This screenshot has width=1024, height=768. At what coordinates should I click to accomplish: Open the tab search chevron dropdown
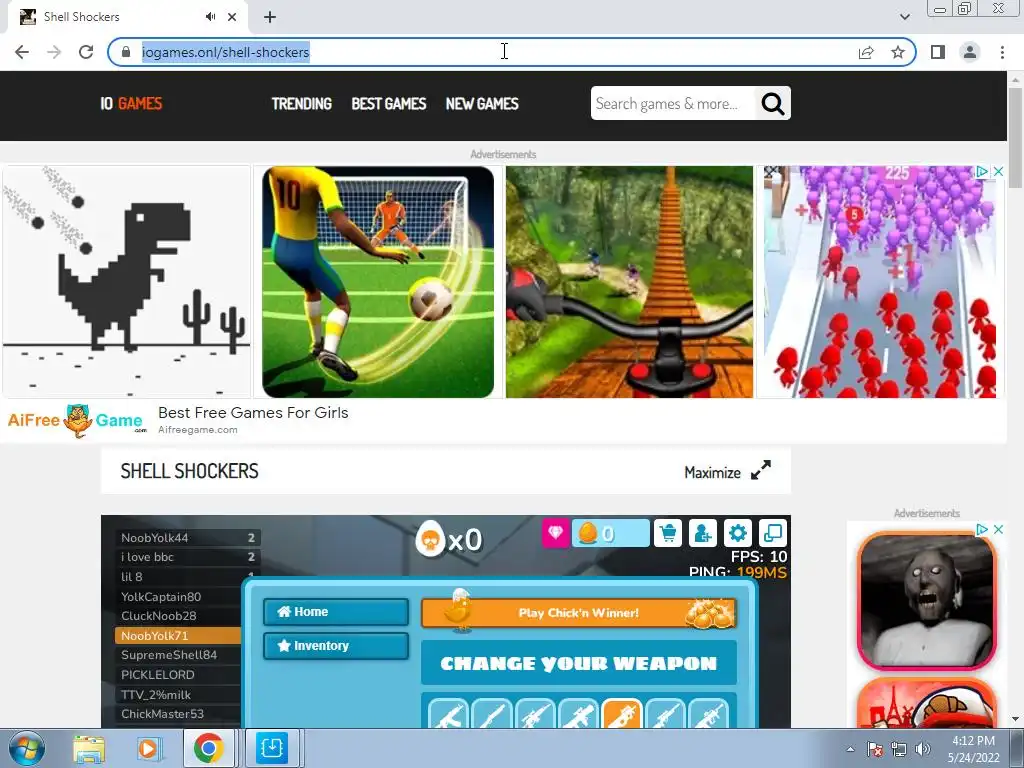[x=904, y=17]
